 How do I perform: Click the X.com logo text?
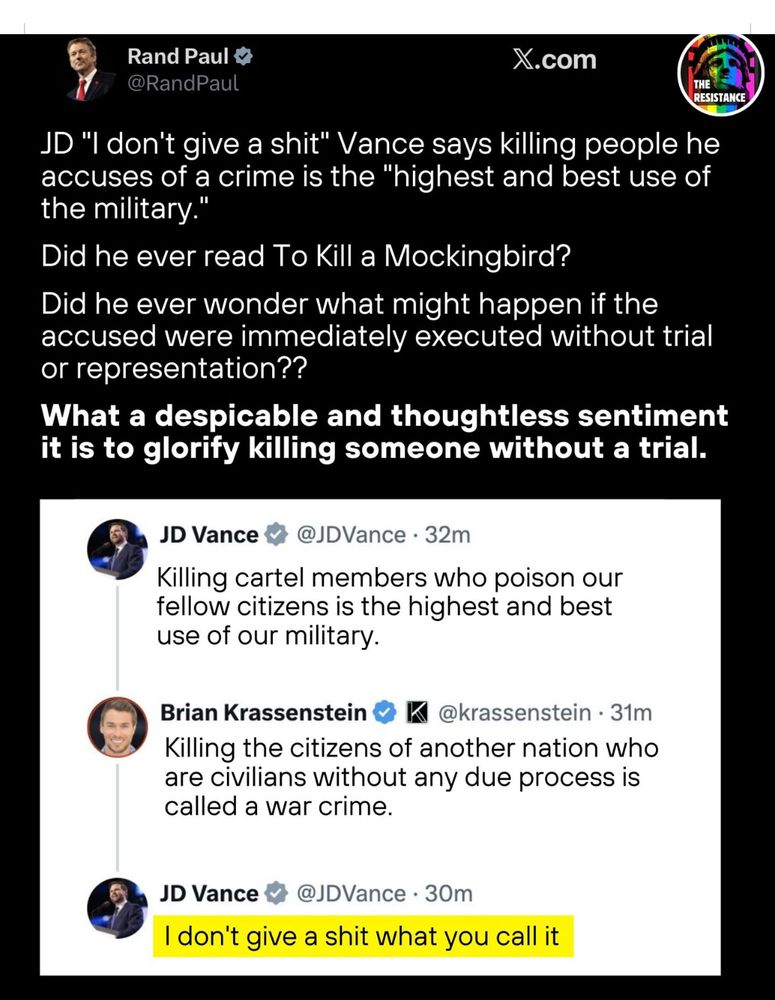[554, 60]
